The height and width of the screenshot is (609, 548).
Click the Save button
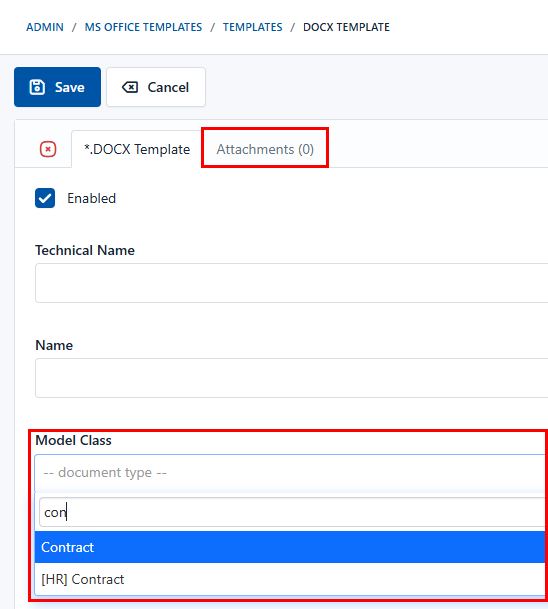click(x=57, y=87)
